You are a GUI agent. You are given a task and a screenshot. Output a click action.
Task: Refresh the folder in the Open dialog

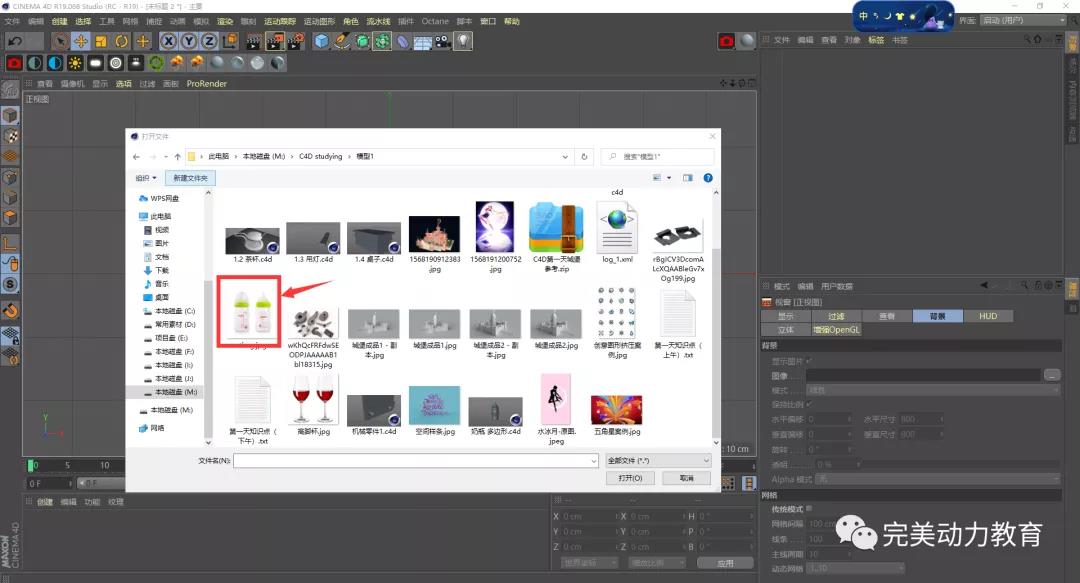pos(584,157)
